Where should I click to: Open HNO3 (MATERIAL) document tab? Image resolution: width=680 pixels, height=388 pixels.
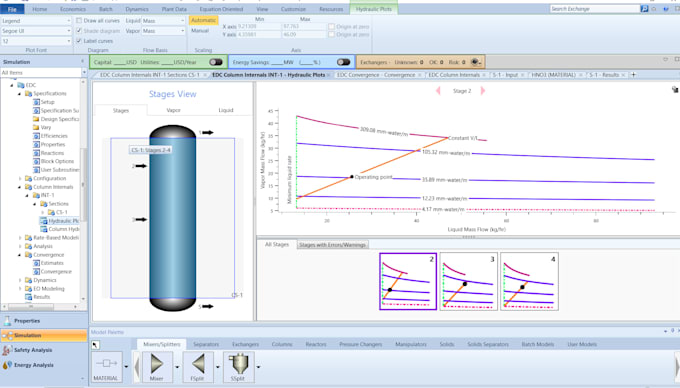click(553, 75)
